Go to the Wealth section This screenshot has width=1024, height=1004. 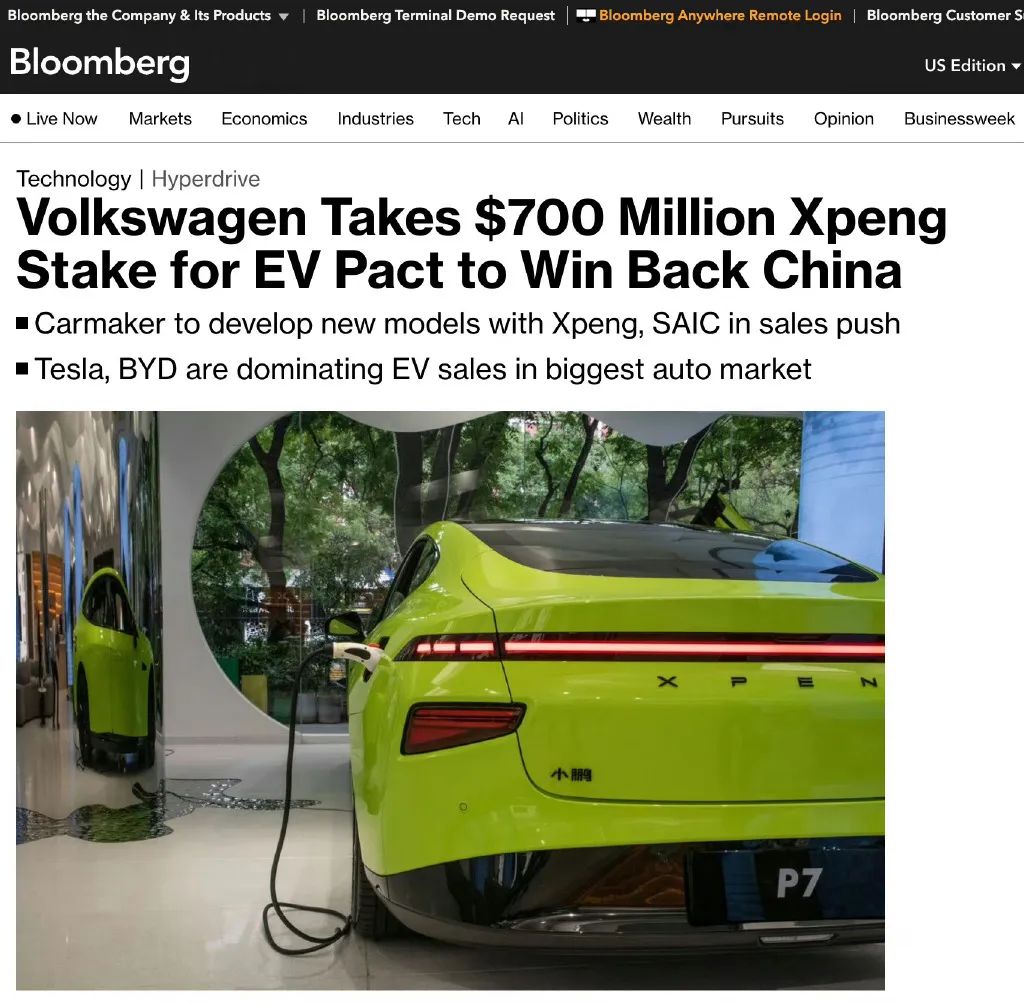pyautogui.click(x=664, y=119)
